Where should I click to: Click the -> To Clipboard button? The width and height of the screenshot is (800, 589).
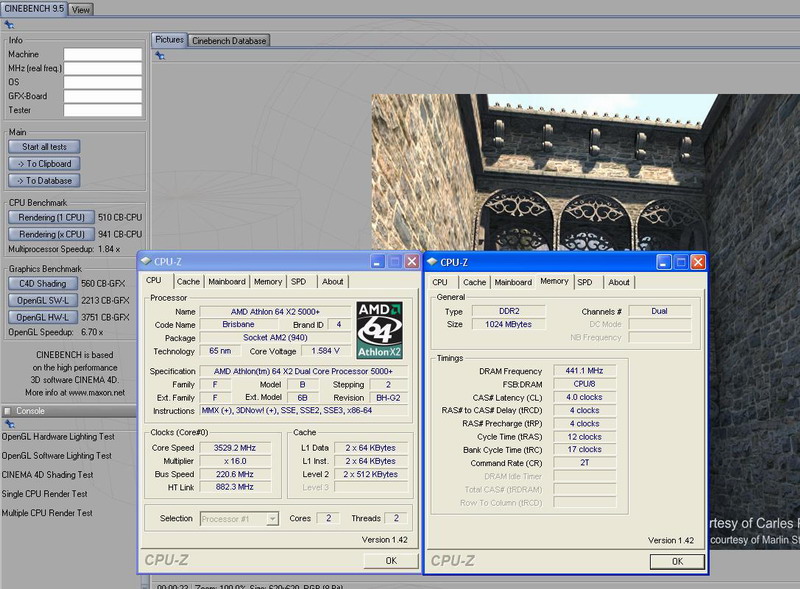[x=43, y=163]
